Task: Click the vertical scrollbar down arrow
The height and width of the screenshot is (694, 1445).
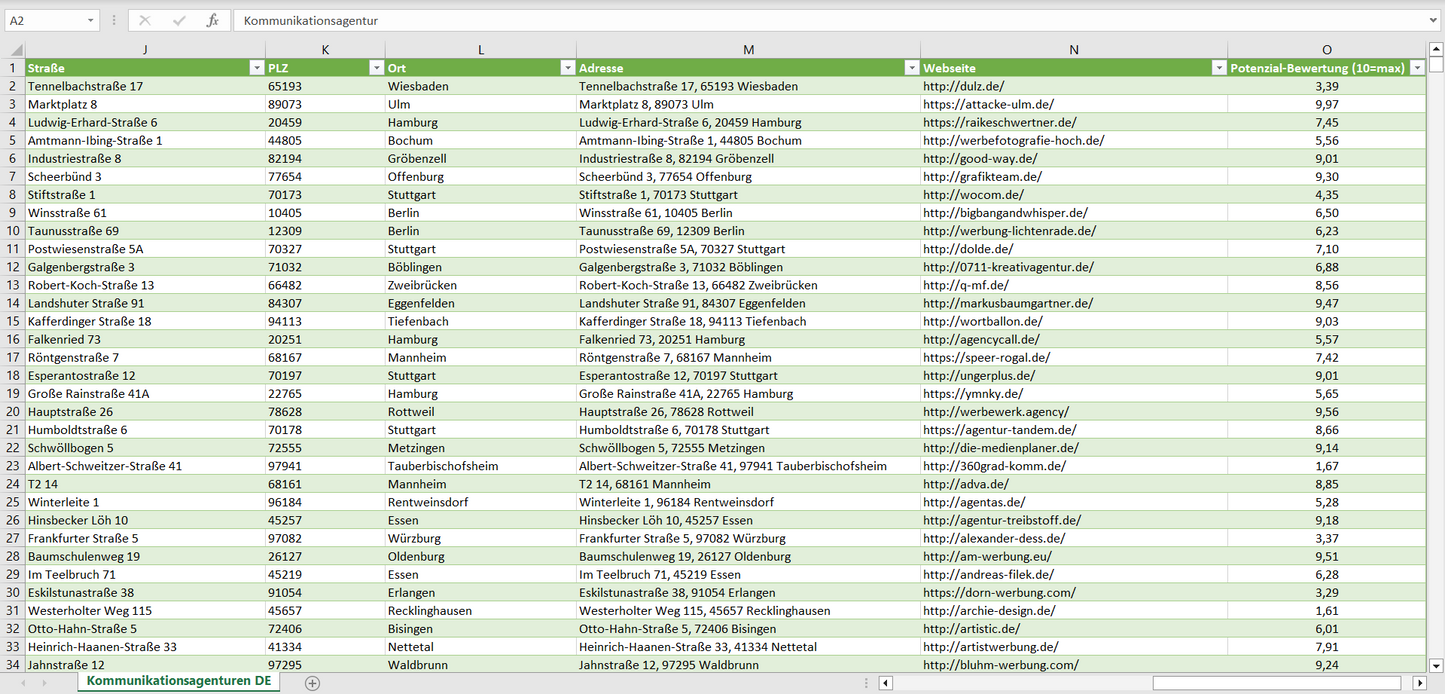Action: [1436, 664]
